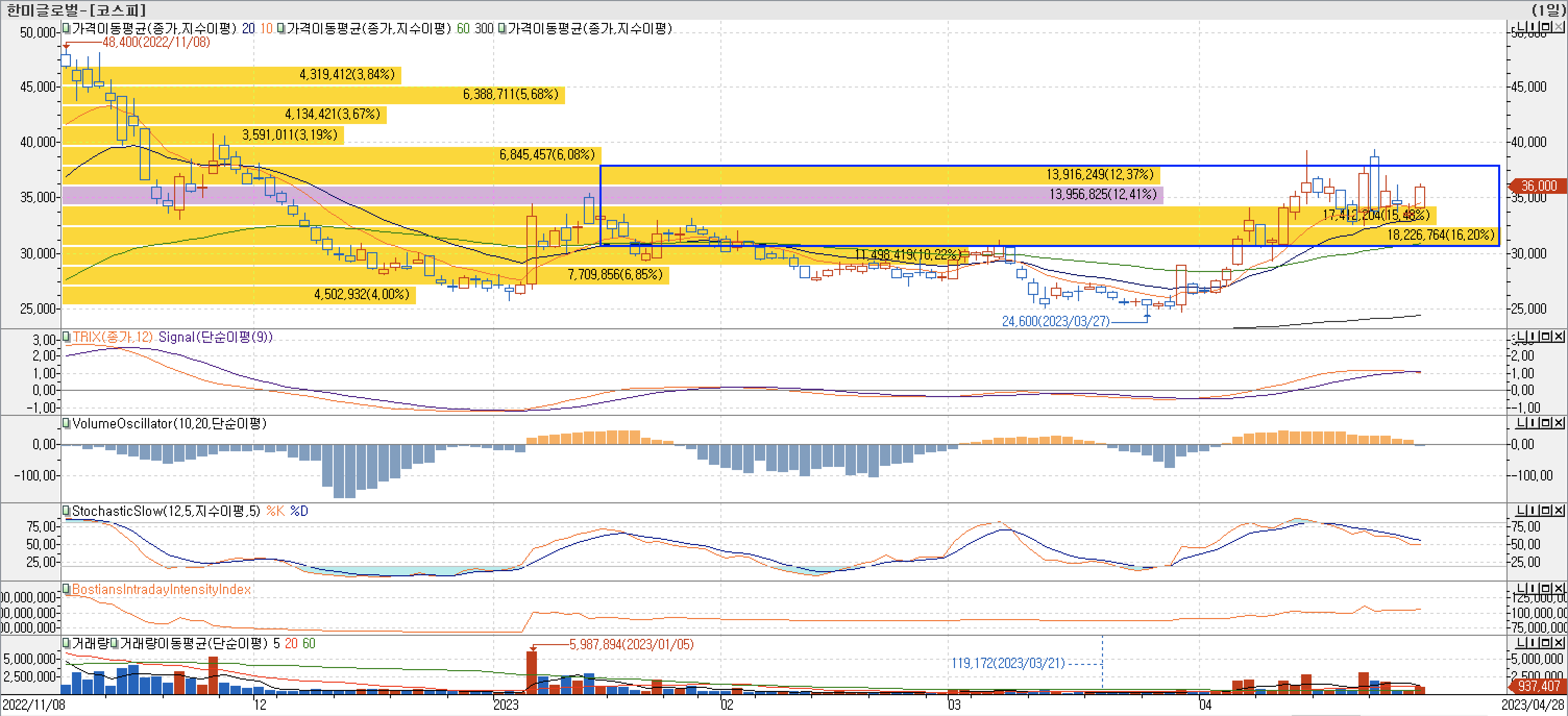Maximize the TRIX indicator panel
1568x716 pixels.
[1547, 337]
